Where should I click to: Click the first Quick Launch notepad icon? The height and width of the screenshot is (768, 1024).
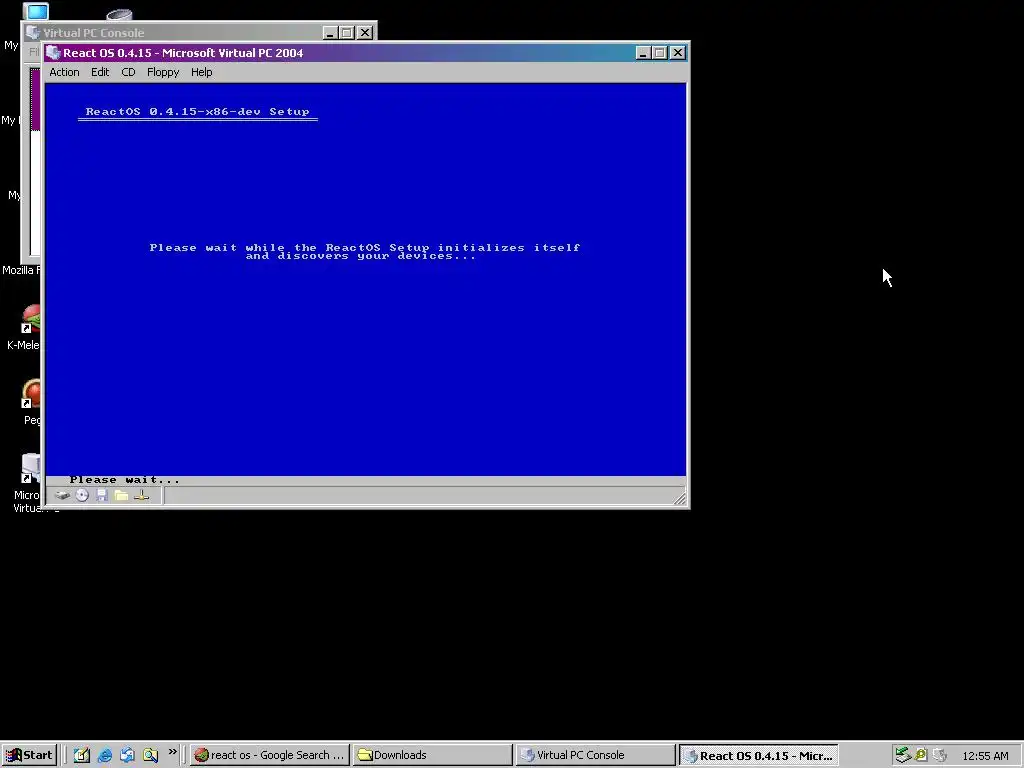tap(82, 755)
